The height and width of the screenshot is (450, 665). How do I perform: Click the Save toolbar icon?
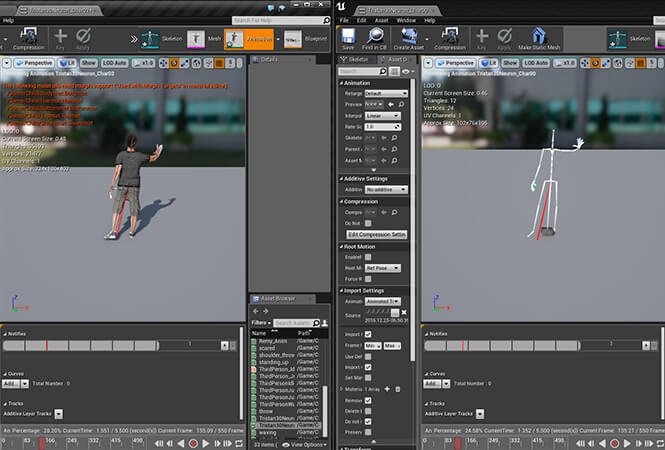coord(348,39)
